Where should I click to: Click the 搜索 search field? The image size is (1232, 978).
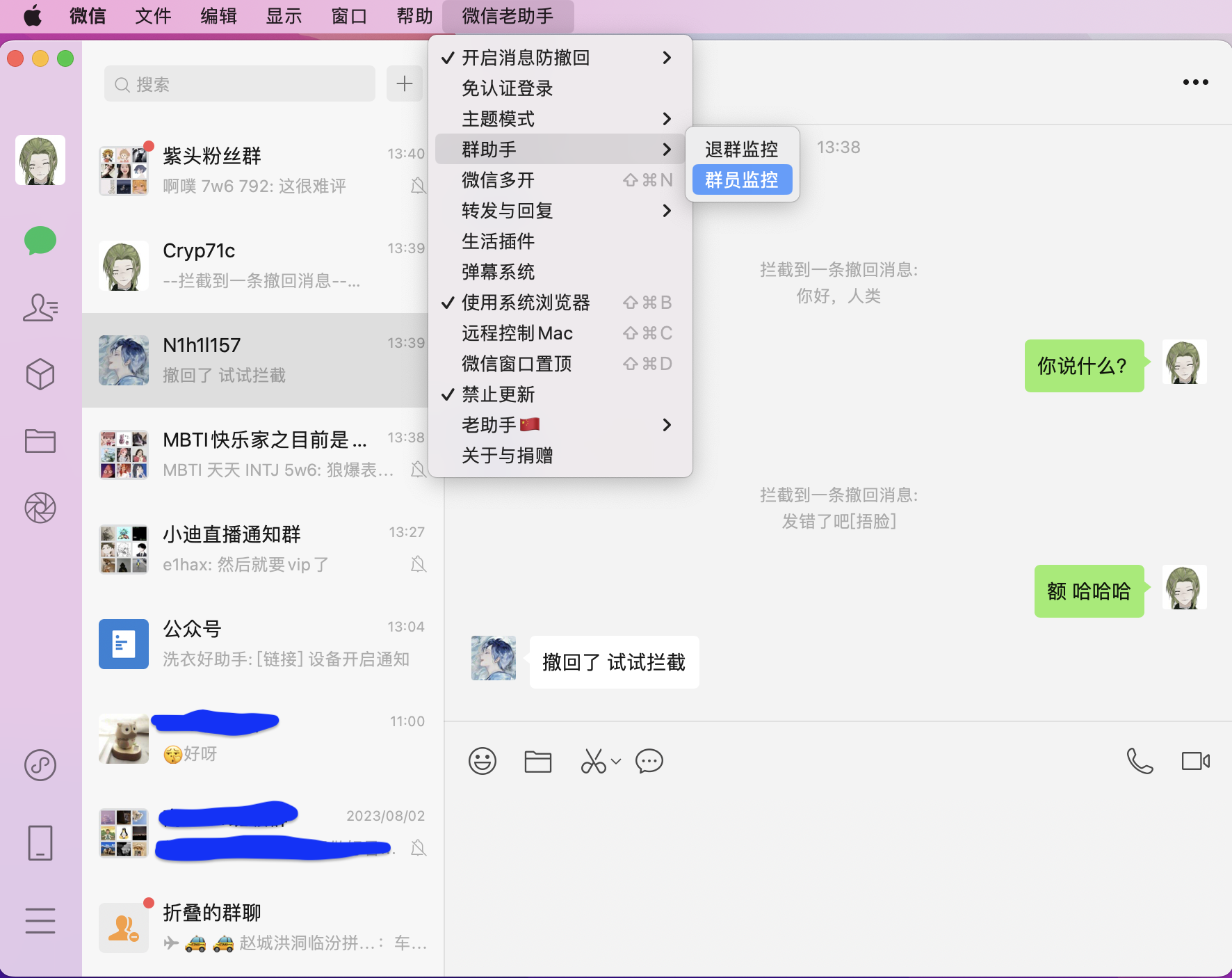click(240, 84)
